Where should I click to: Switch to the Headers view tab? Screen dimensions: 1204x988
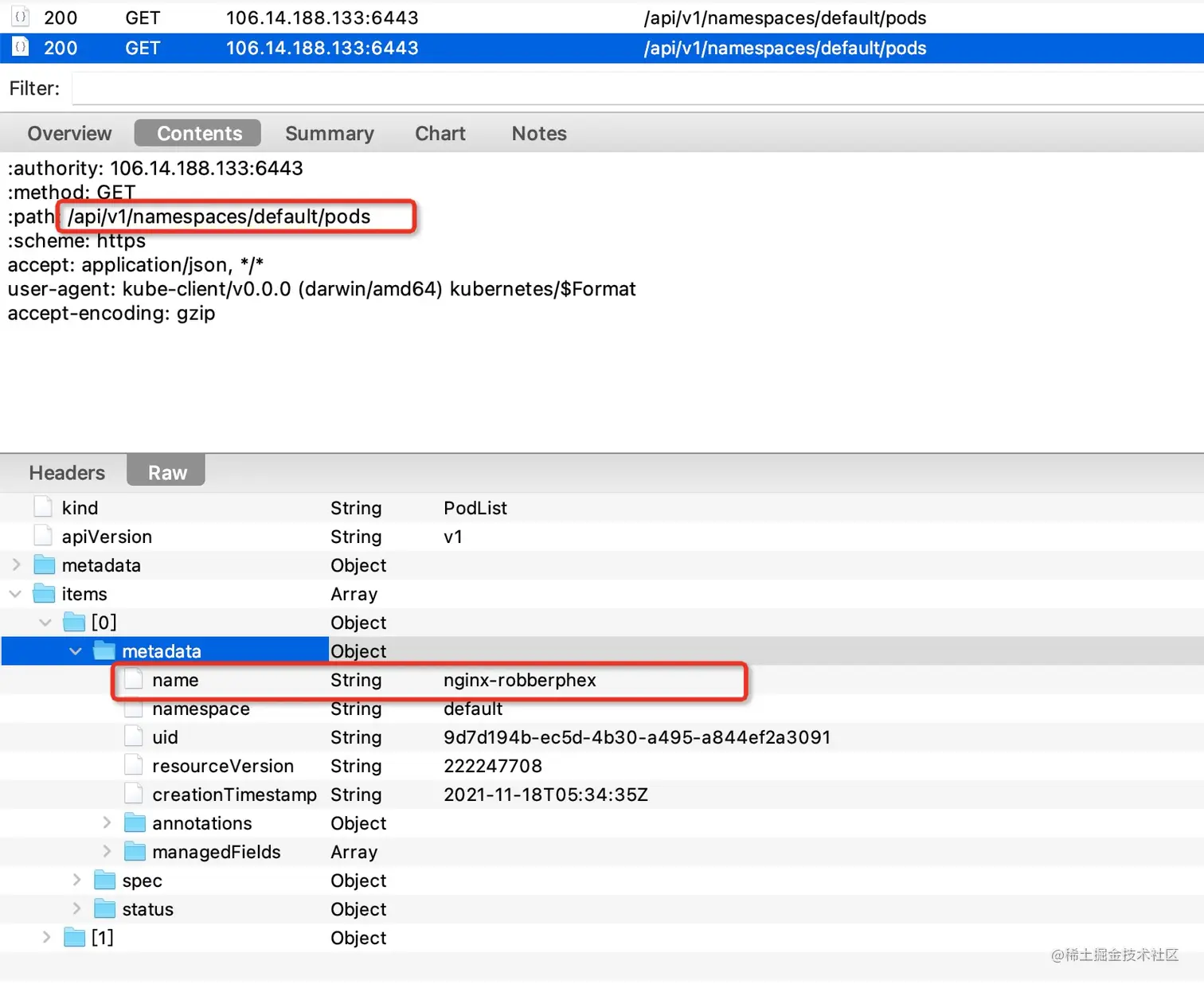click(x=67, y=472)
